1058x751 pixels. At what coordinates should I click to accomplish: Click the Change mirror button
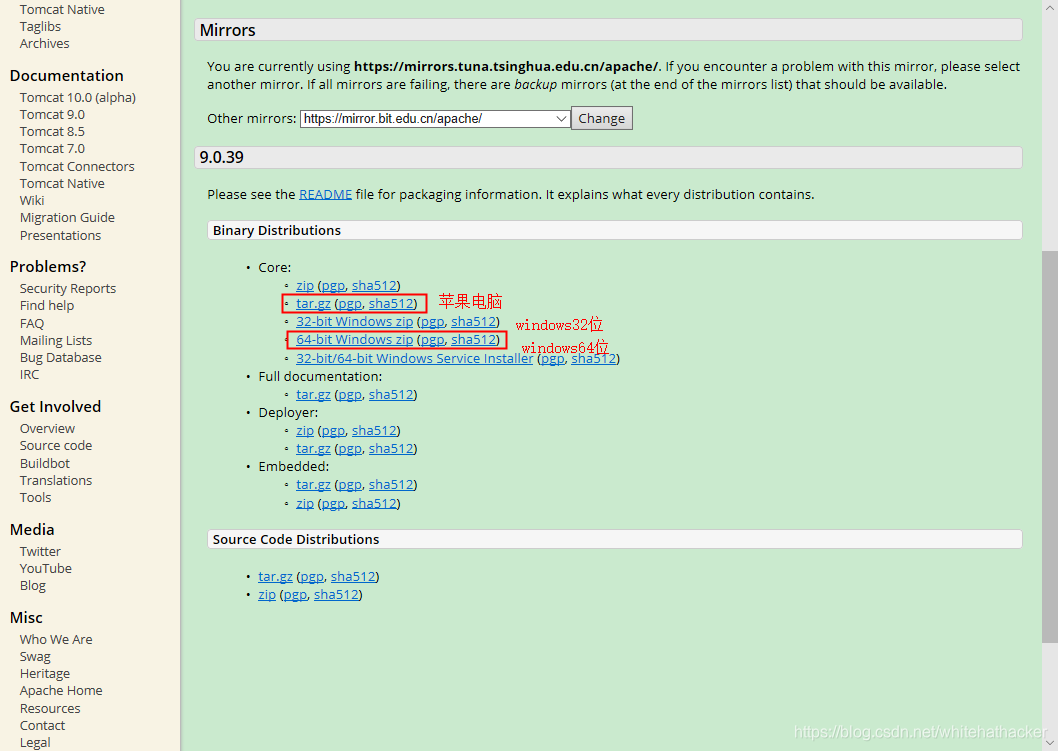pos(601,119)
